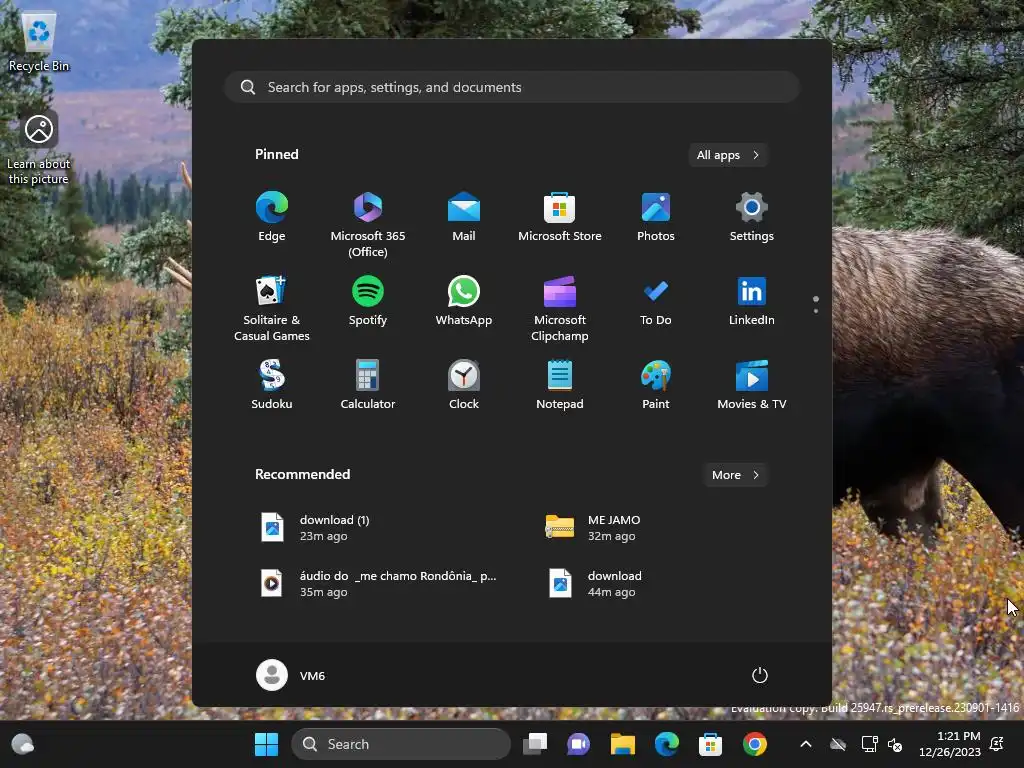Open the Spotify app
Screen dimensions: 1024x768
point(368,301)
